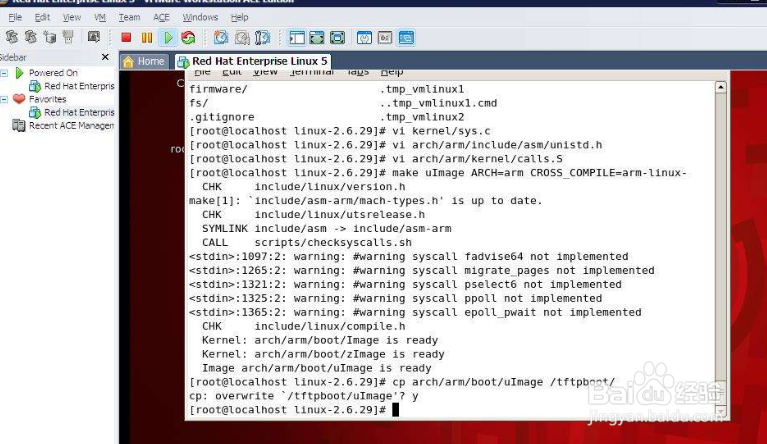Close the Sidebar panel

pyautogui.click(x=105, y=57)
